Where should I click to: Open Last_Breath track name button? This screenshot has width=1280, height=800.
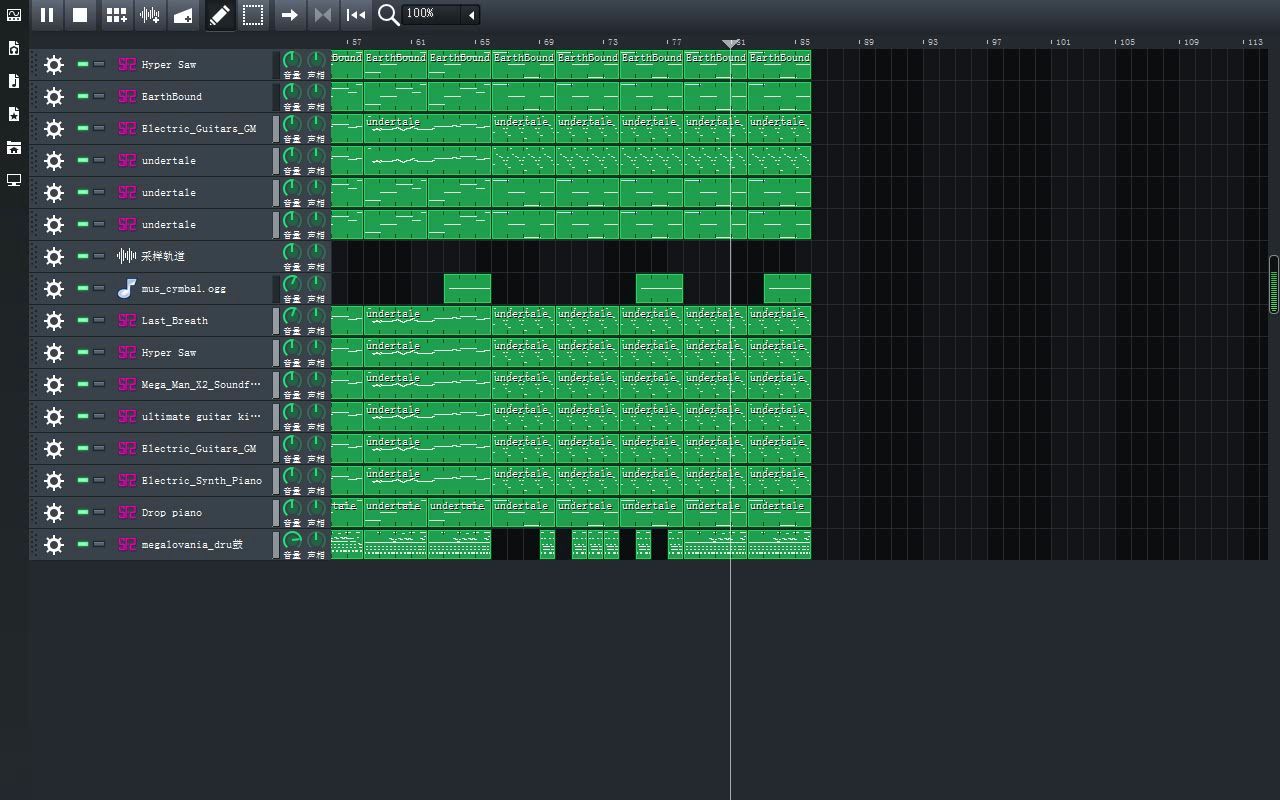tap(192, 321)
